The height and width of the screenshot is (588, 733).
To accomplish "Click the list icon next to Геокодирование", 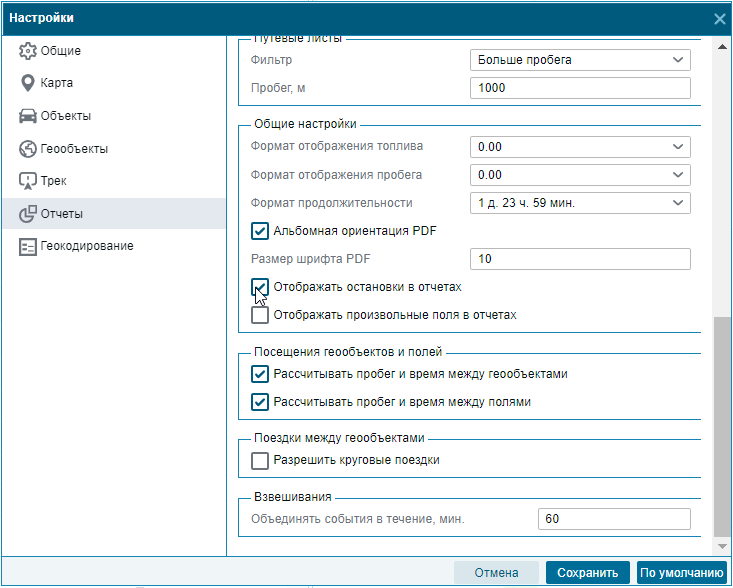I will click(28, 246).
